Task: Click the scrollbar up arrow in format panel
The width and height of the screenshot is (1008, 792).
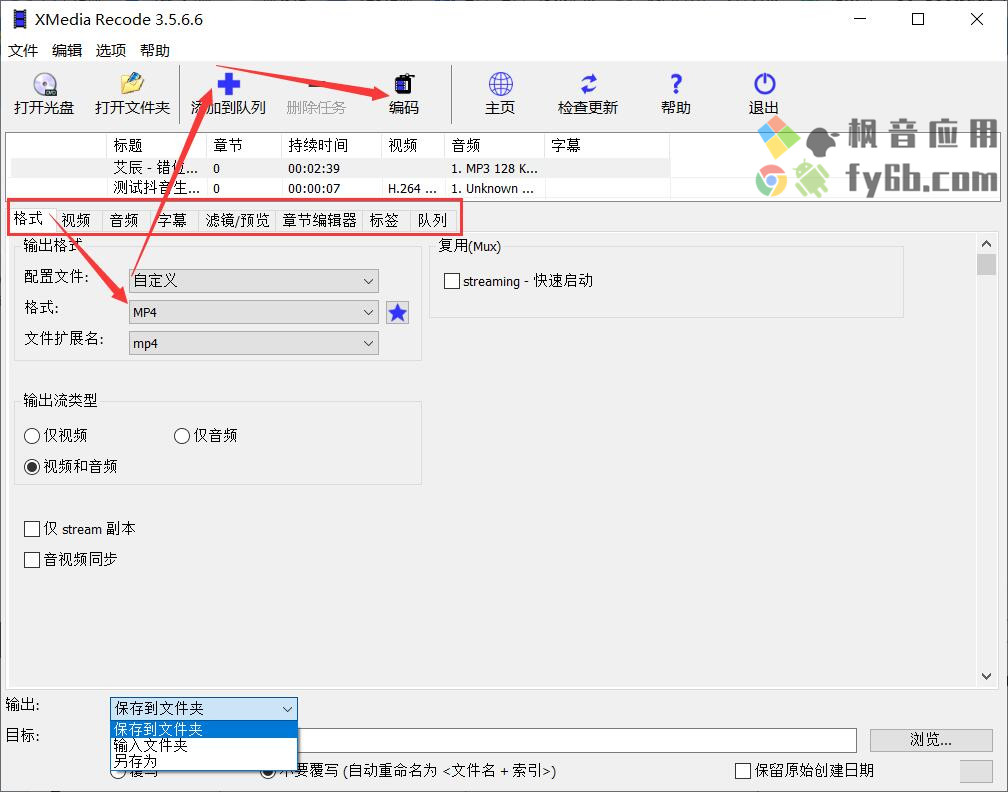Action: pyautogui.click(x=986, y=244)
